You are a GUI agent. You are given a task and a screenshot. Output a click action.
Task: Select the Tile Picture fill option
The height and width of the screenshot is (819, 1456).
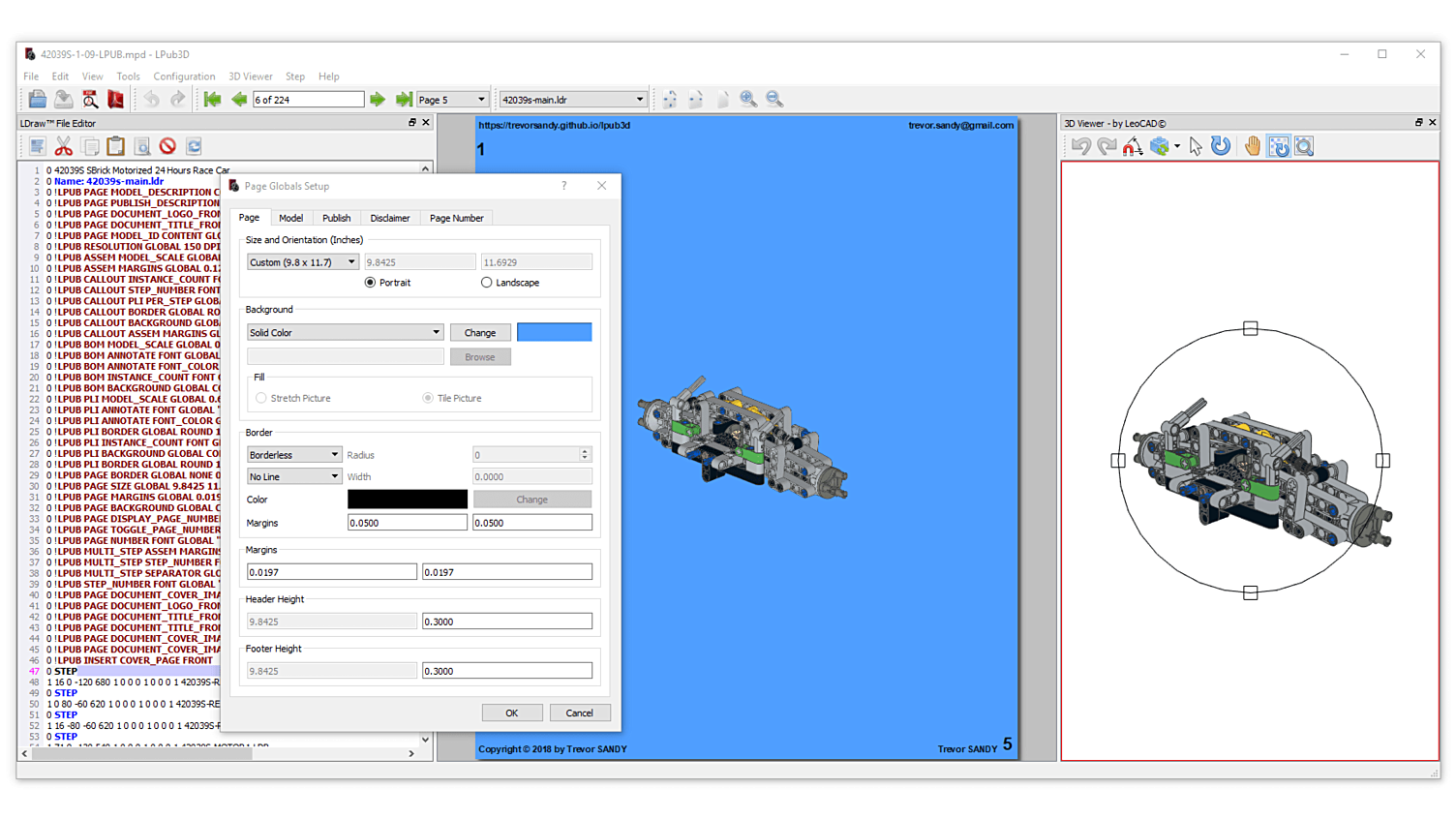coord(427,398)
